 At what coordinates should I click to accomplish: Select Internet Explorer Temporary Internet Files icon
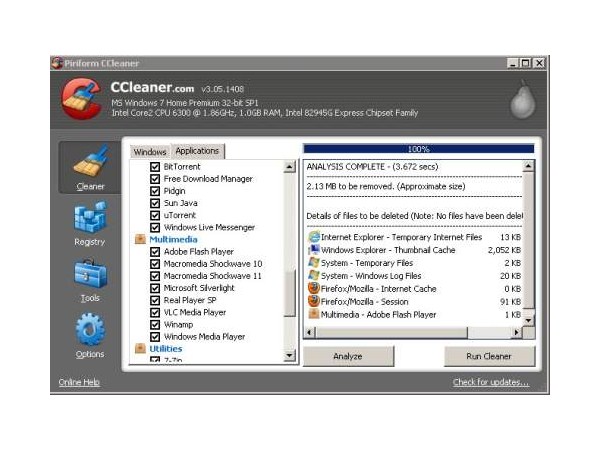pyautogui.click(x=314, y=237)
